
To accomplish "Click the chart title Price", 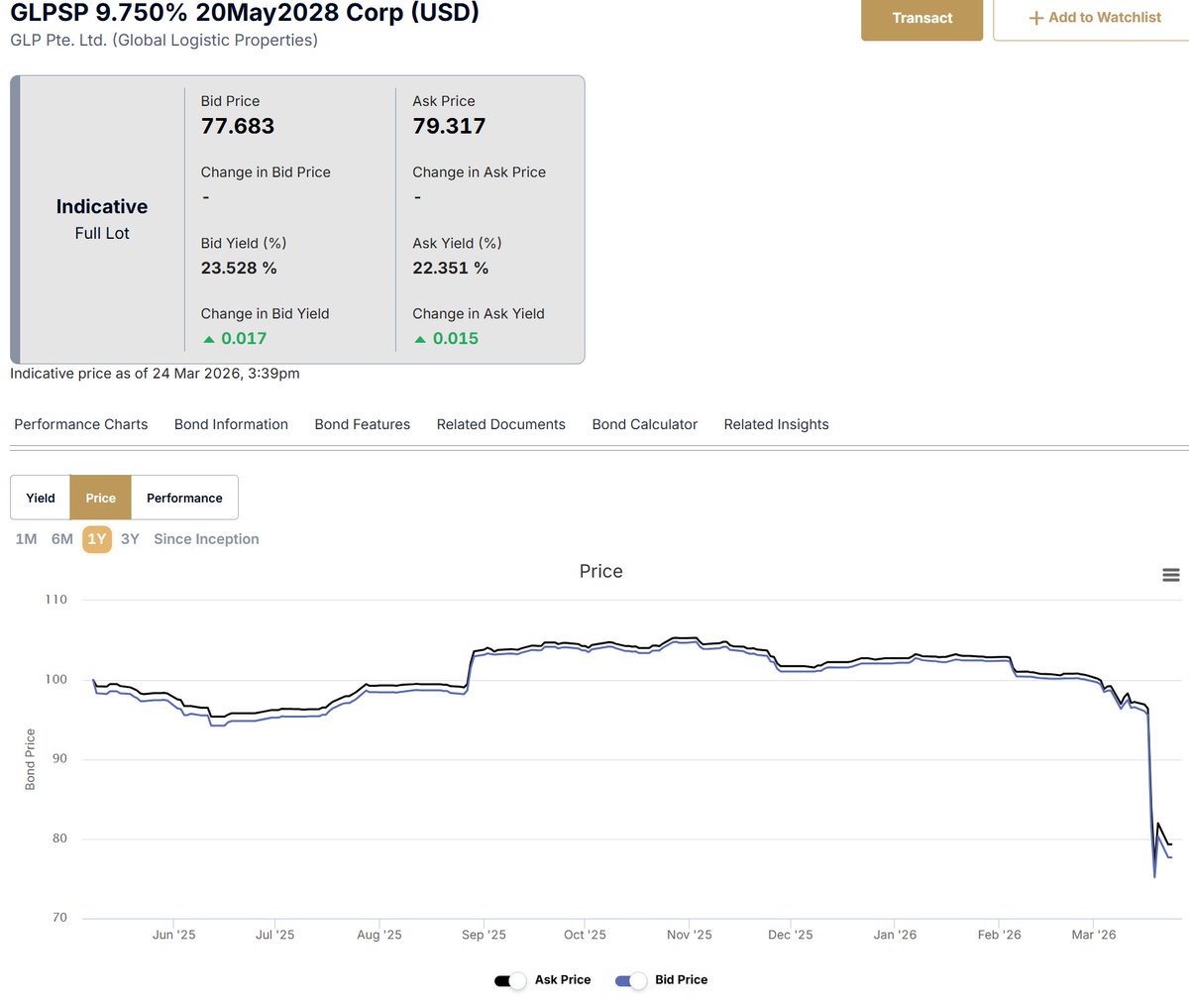I will [601, 571].
